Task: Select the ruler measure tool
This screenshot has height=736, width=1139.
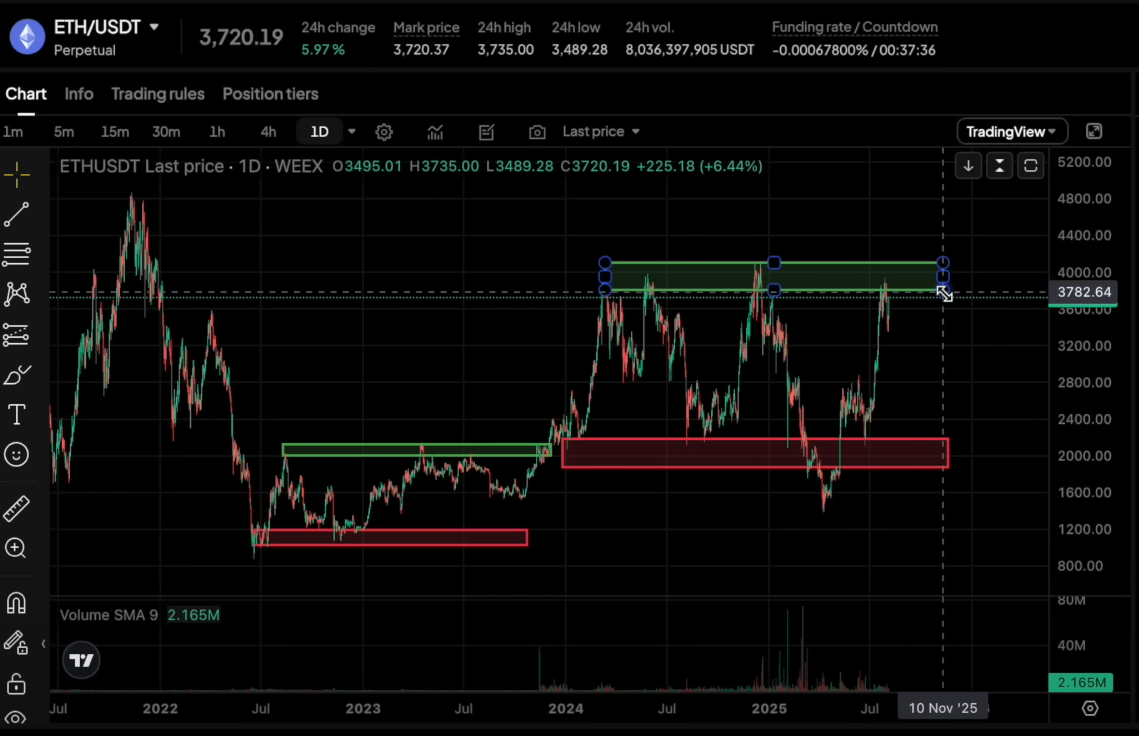Action: 16,509
